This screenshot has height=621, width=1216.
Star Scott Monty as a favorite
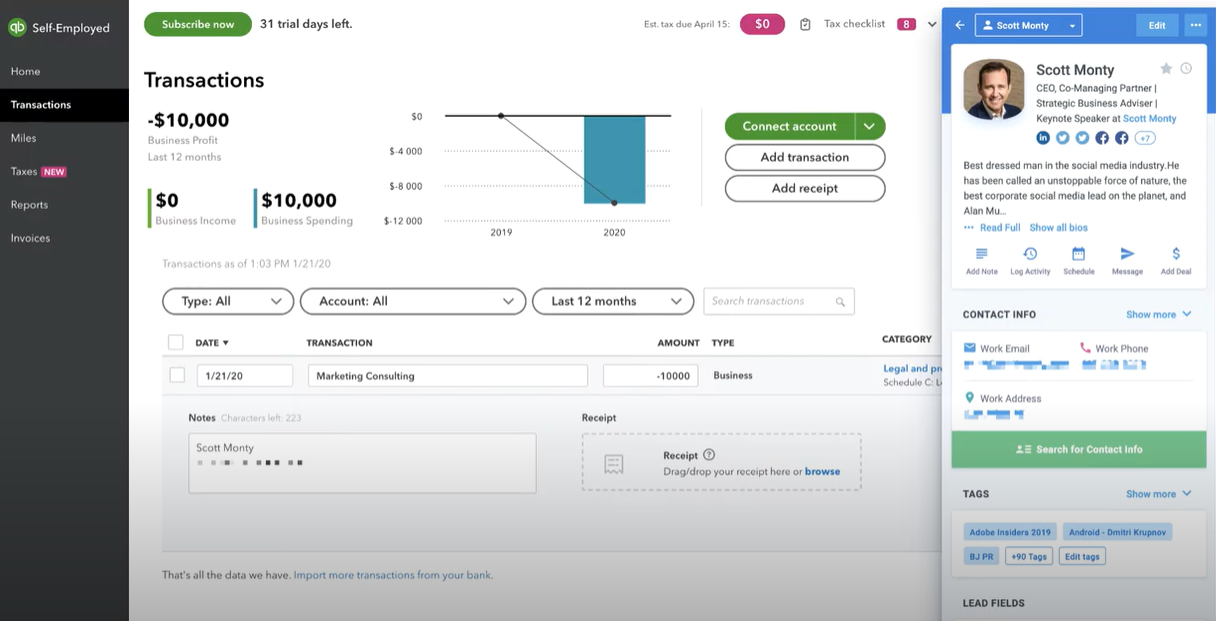[x=1166, y=69]
